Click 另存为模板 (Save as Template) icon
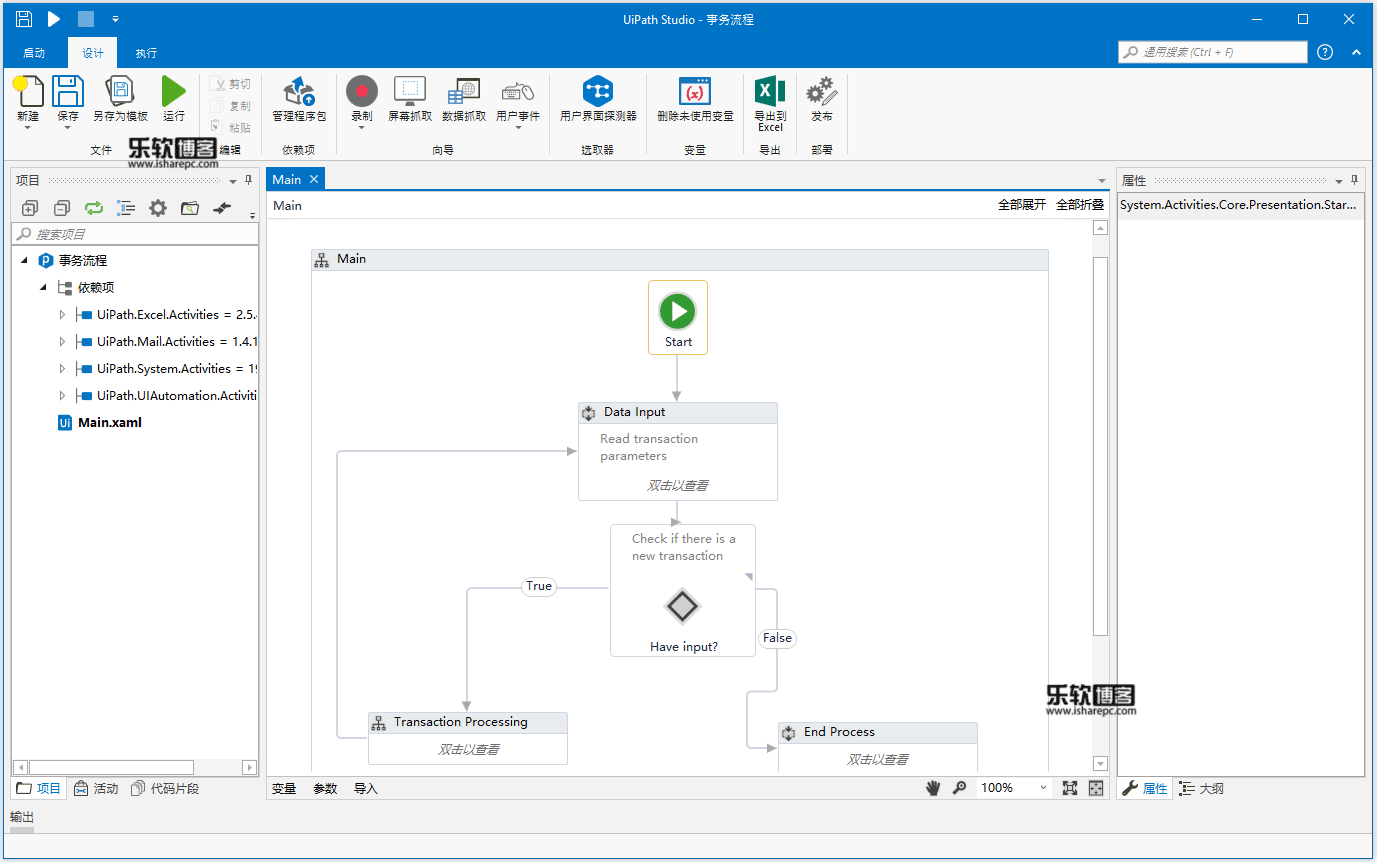 (x=120, y=92)
